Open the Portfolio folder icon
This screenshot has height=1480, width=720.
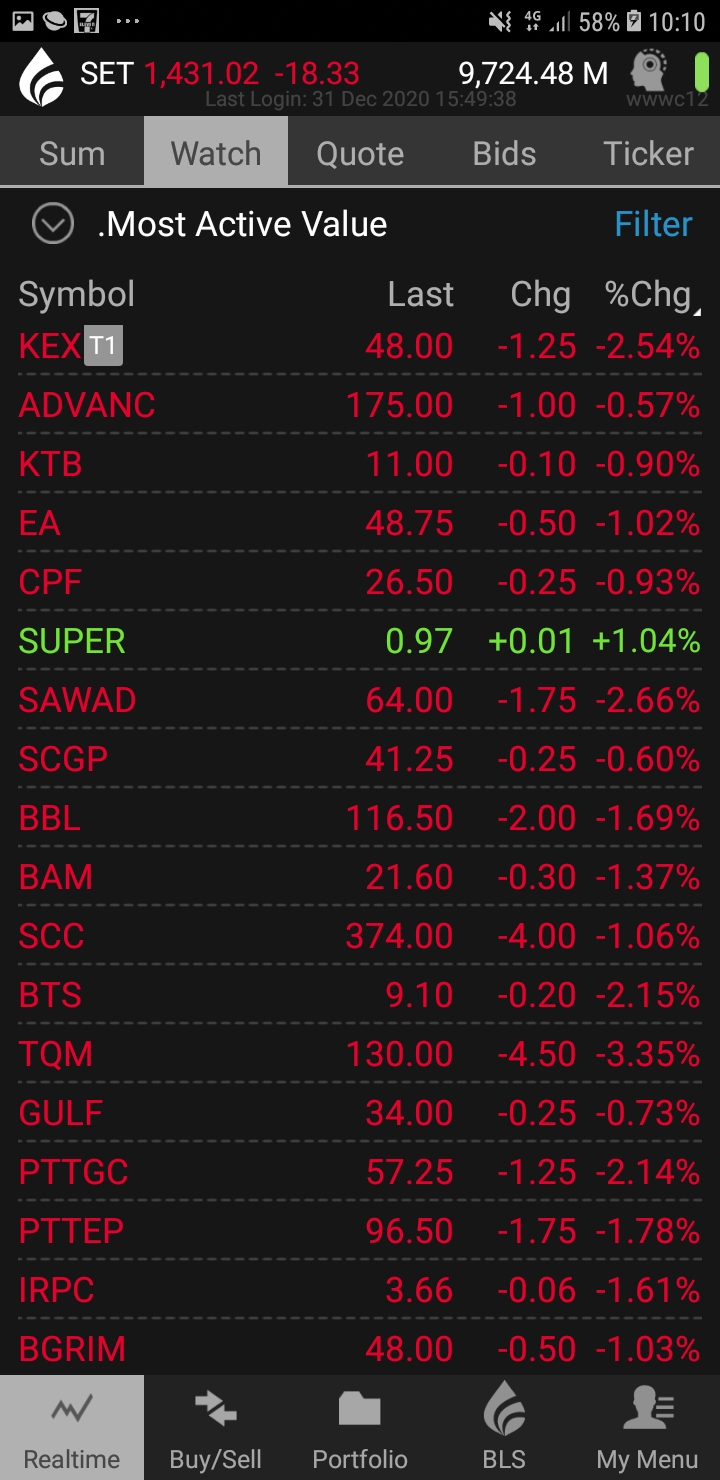point(360,1412)
